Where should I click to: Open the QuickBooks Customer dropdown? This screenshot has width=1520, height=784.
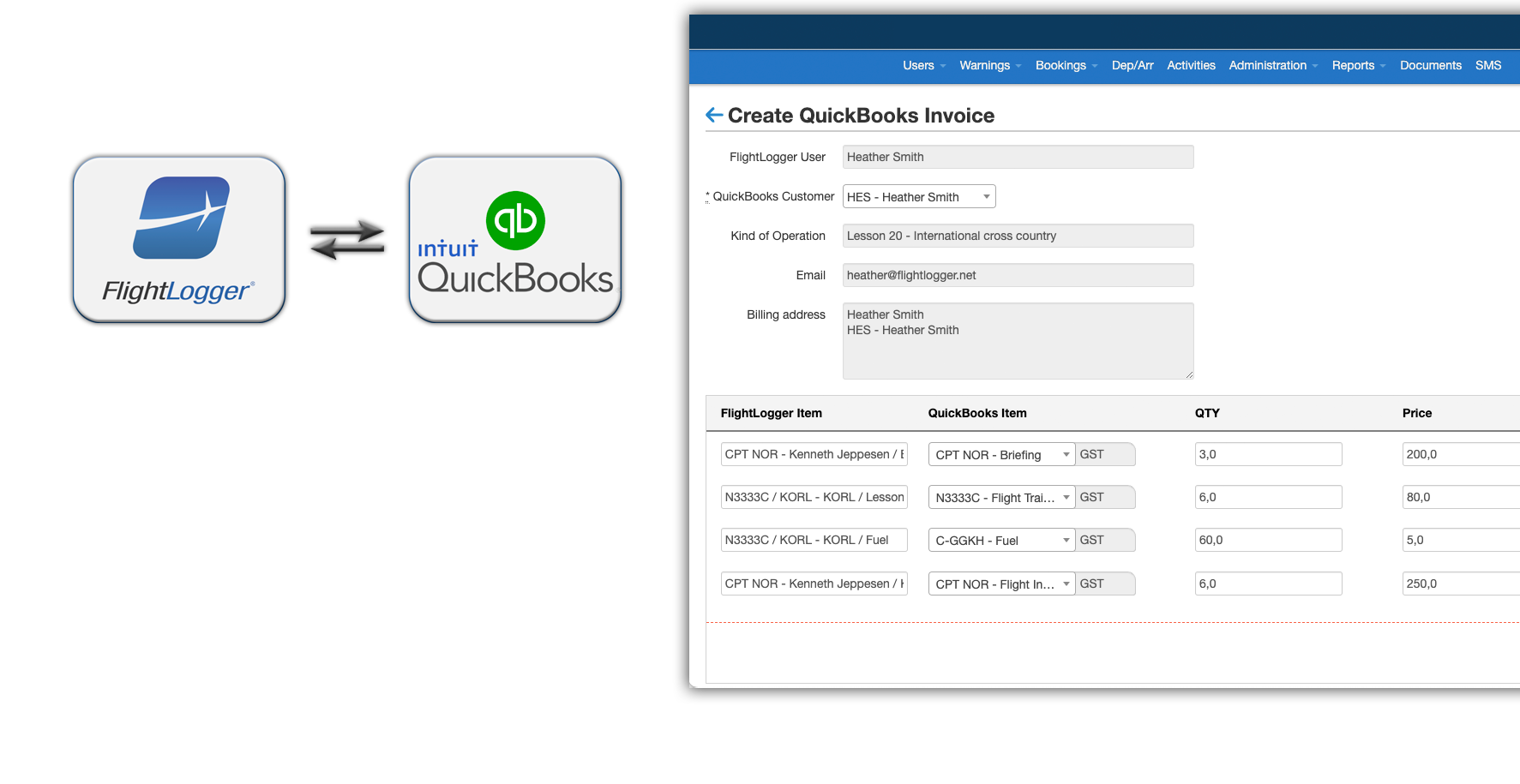919,196
